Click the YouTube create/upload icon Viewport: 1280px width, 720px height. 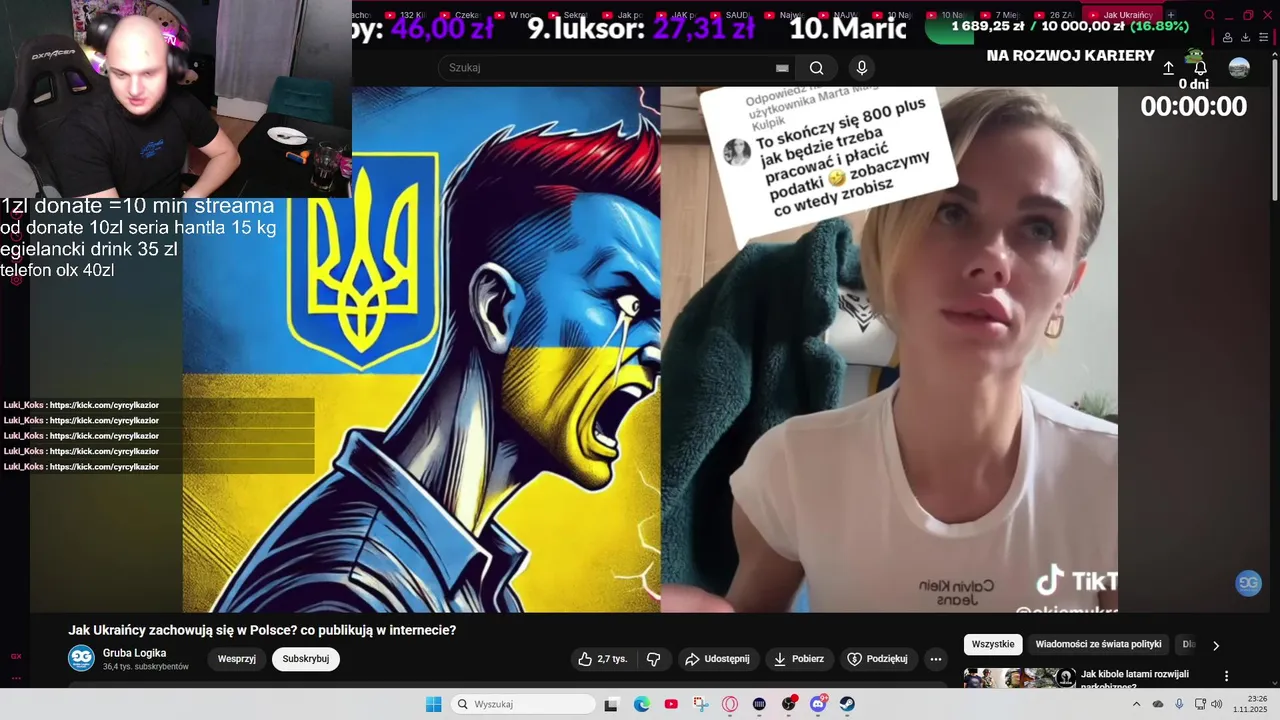pos(1168,68)
